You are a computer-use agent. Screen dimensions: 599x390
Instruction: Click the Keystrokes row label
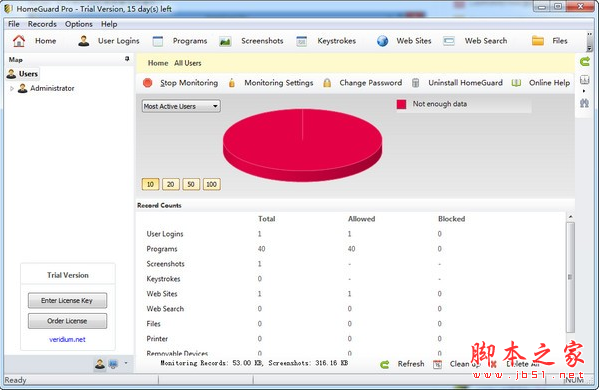tap(163, 279)
